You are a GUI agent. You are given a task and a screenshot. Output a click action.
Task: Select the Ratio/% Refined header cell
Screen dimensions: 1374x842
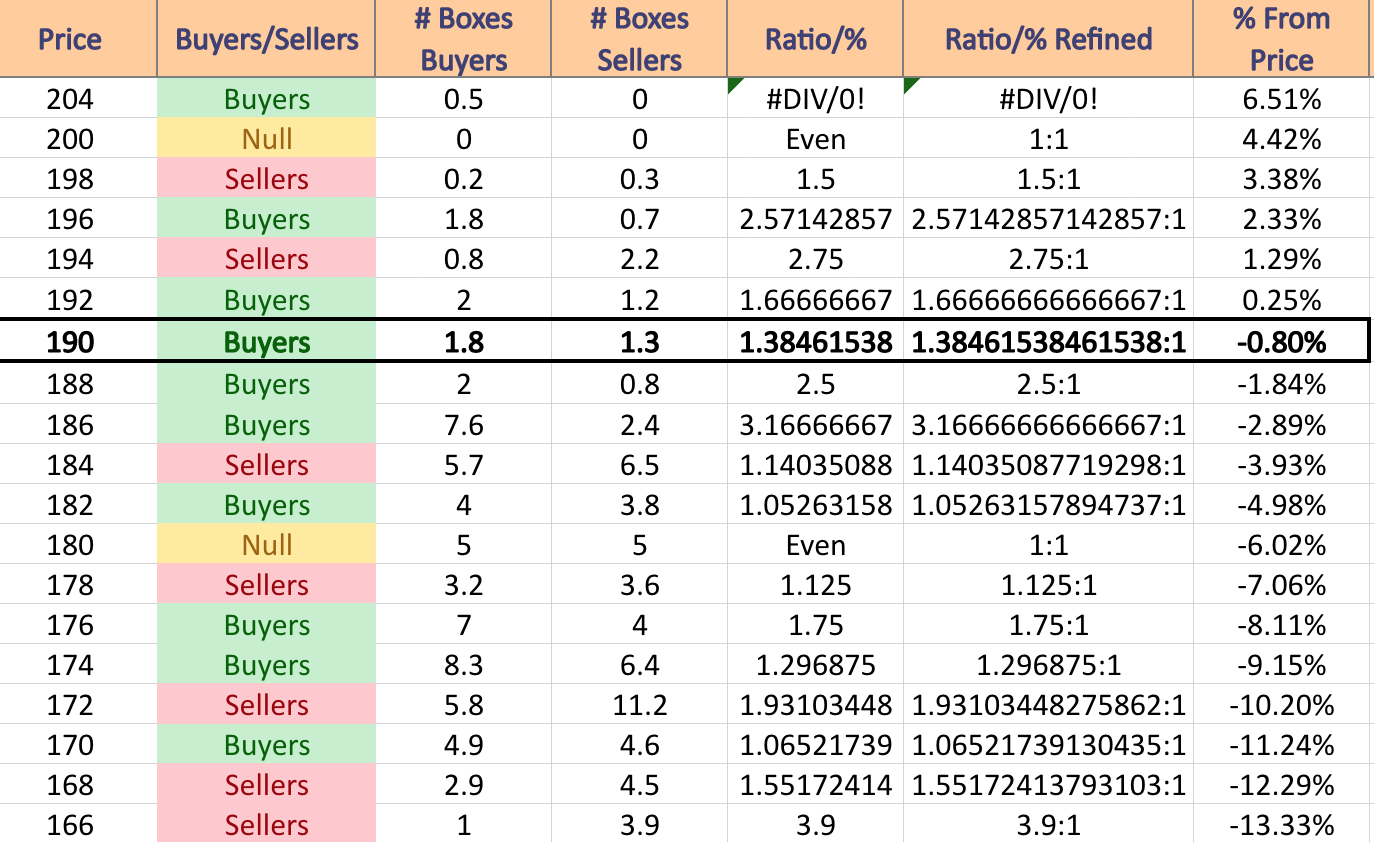tap(1048, 39)
